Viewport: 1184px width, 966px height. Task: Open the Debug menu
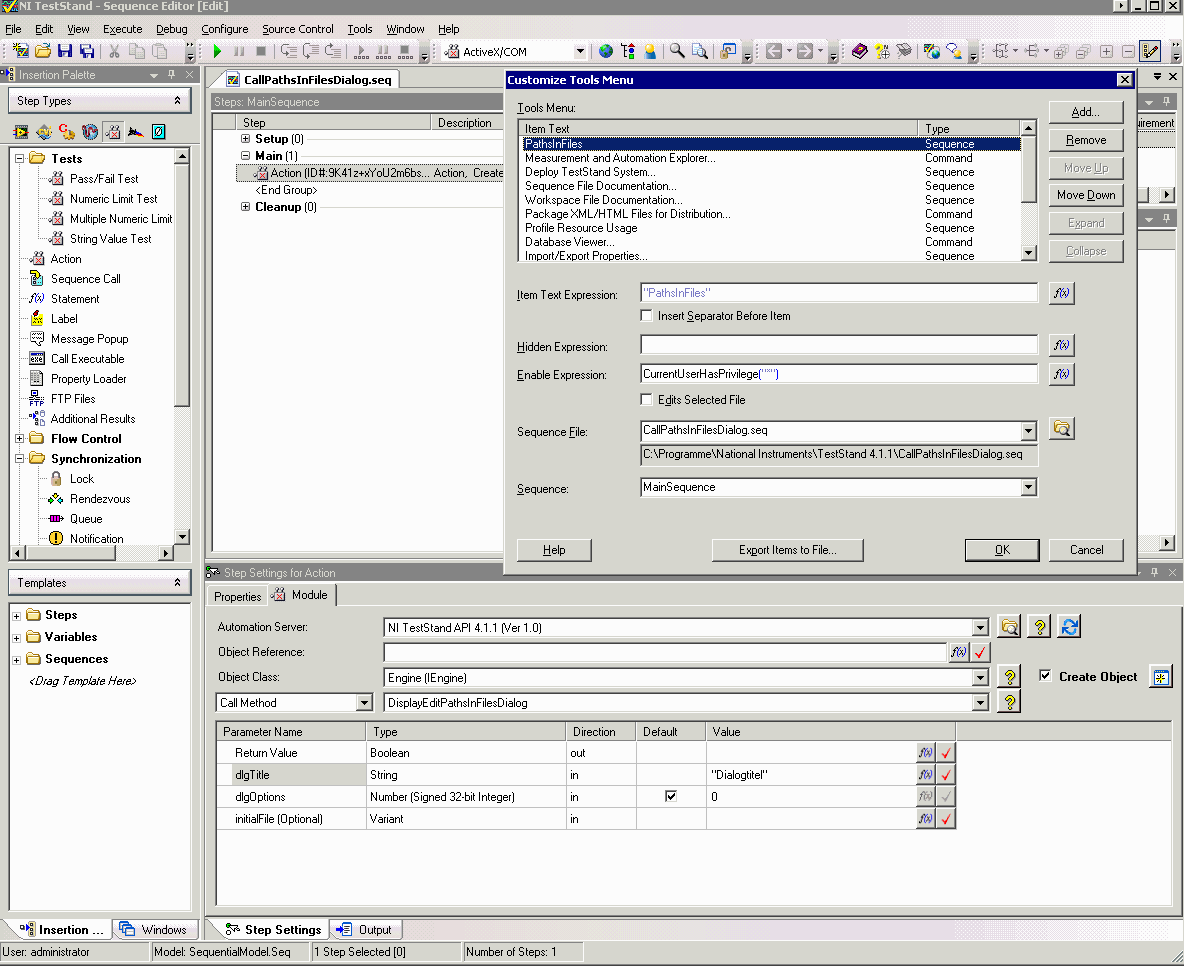[x=171, y=29]
